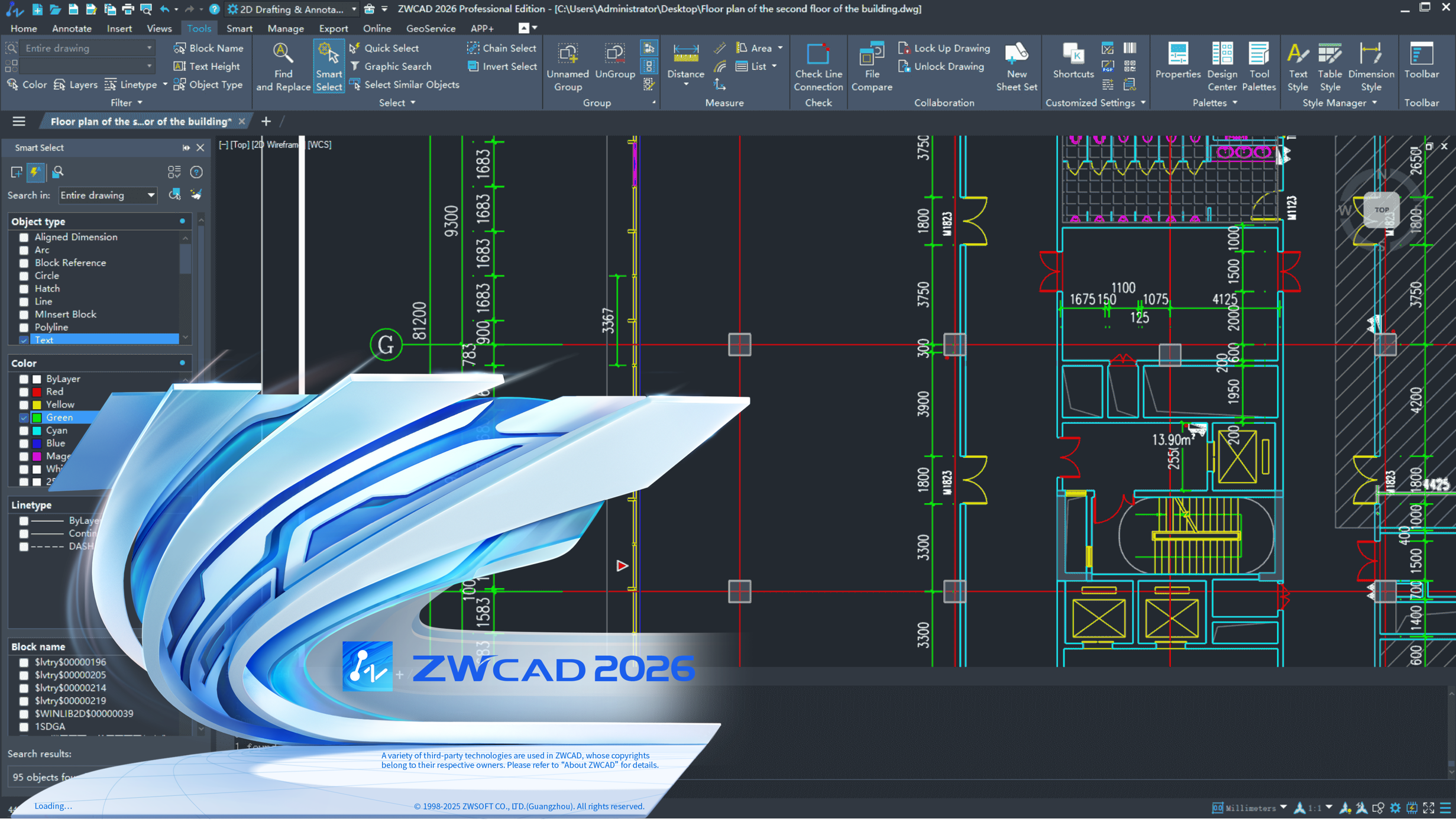Expand the Area measure dropdown
Screen dimensions: 1456x838
(781, 48)
